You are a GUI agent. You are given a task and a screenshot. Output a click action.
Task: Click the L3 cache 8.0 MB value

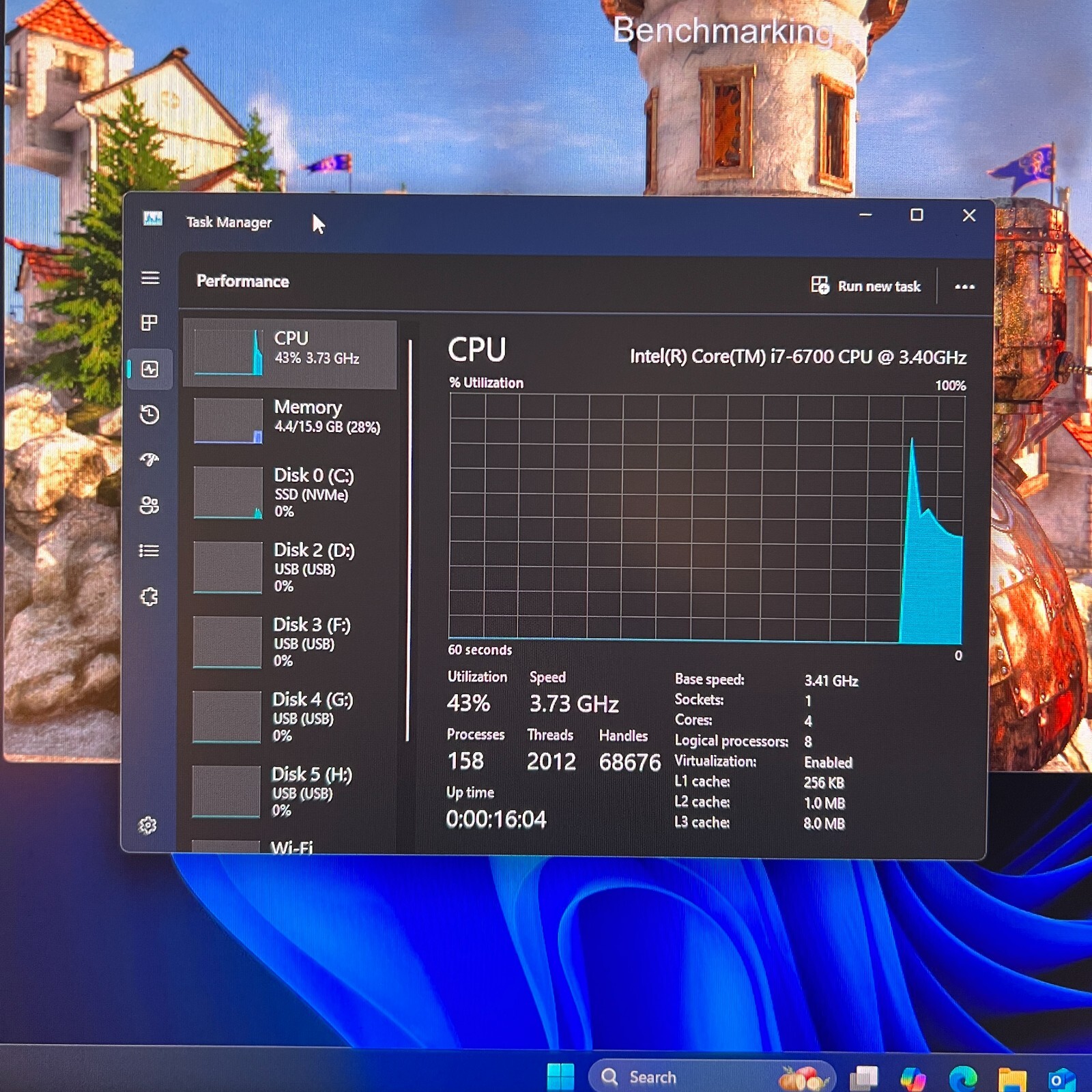pyautogui.click(x=824, y=824)
